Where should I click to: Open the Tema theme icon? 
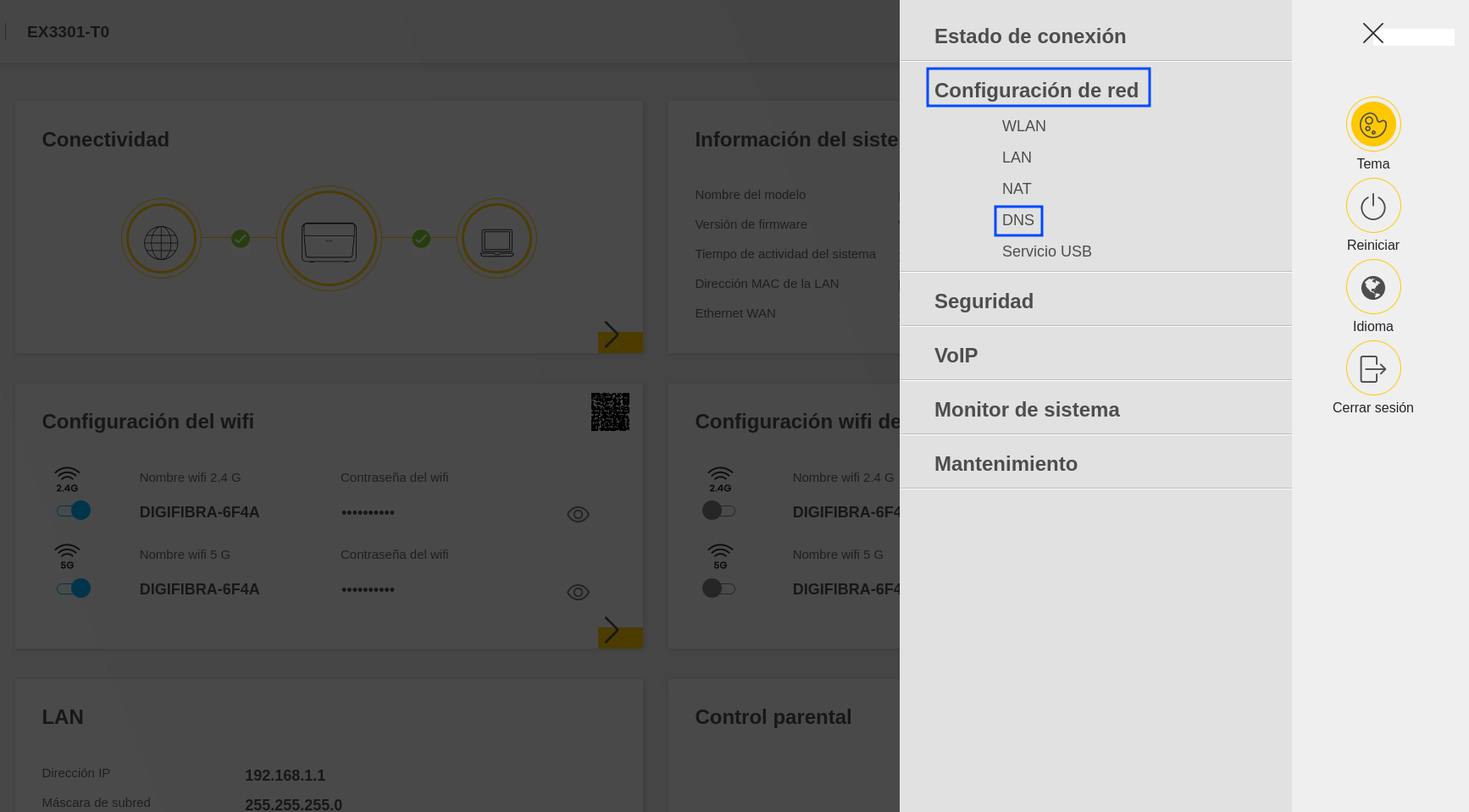coord(1372,124)
